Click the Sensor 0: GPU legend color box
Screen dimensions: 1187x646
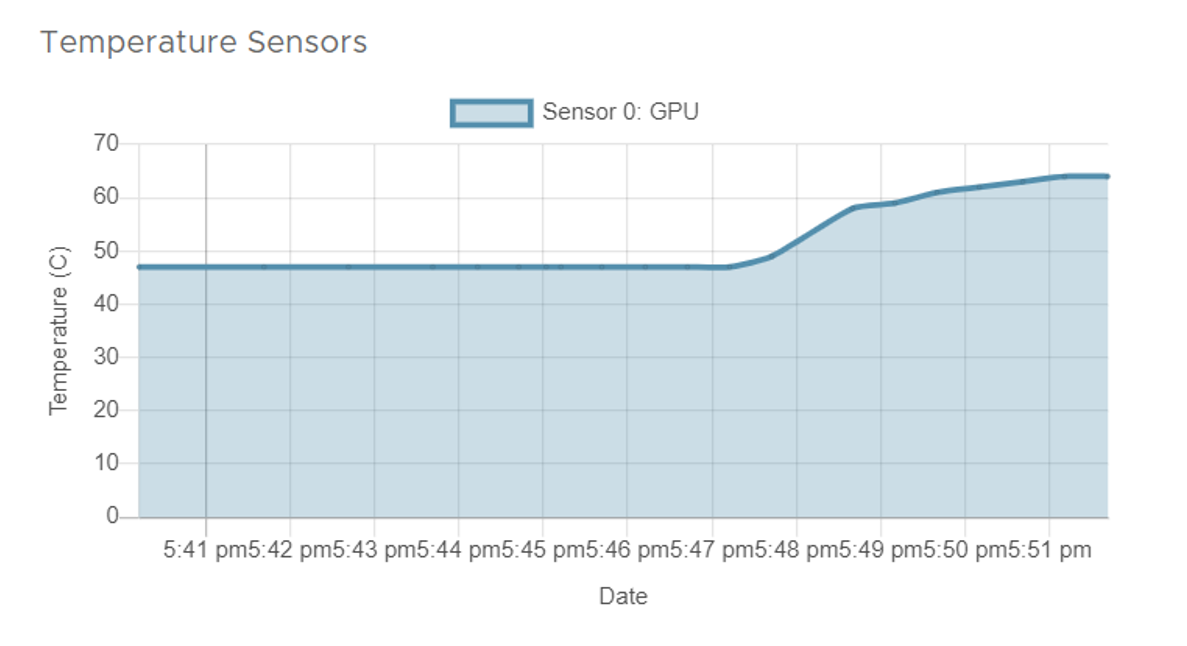pyautogui.click(x=491, y=112)
